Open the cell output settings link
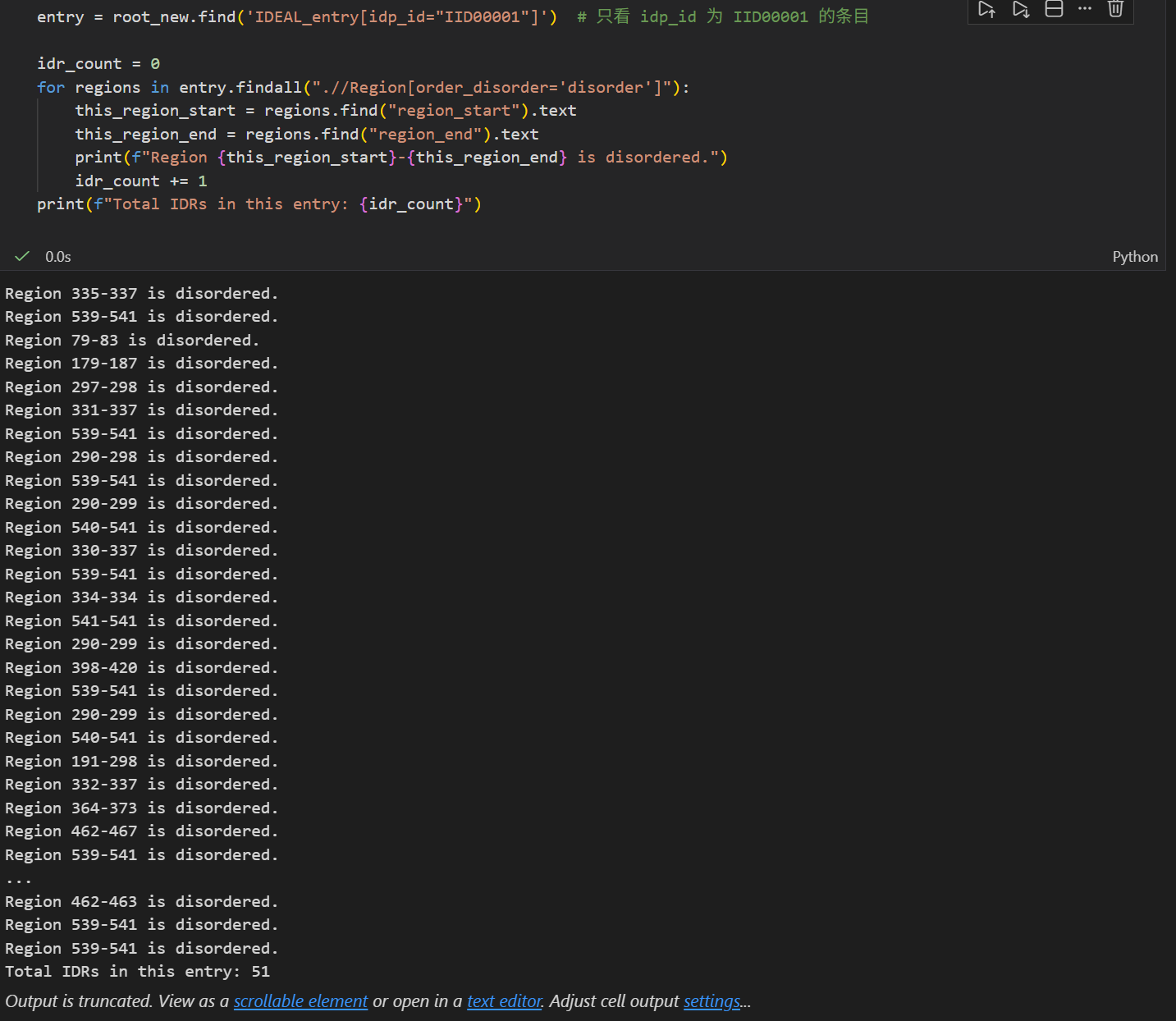 tap(712, 1001)
